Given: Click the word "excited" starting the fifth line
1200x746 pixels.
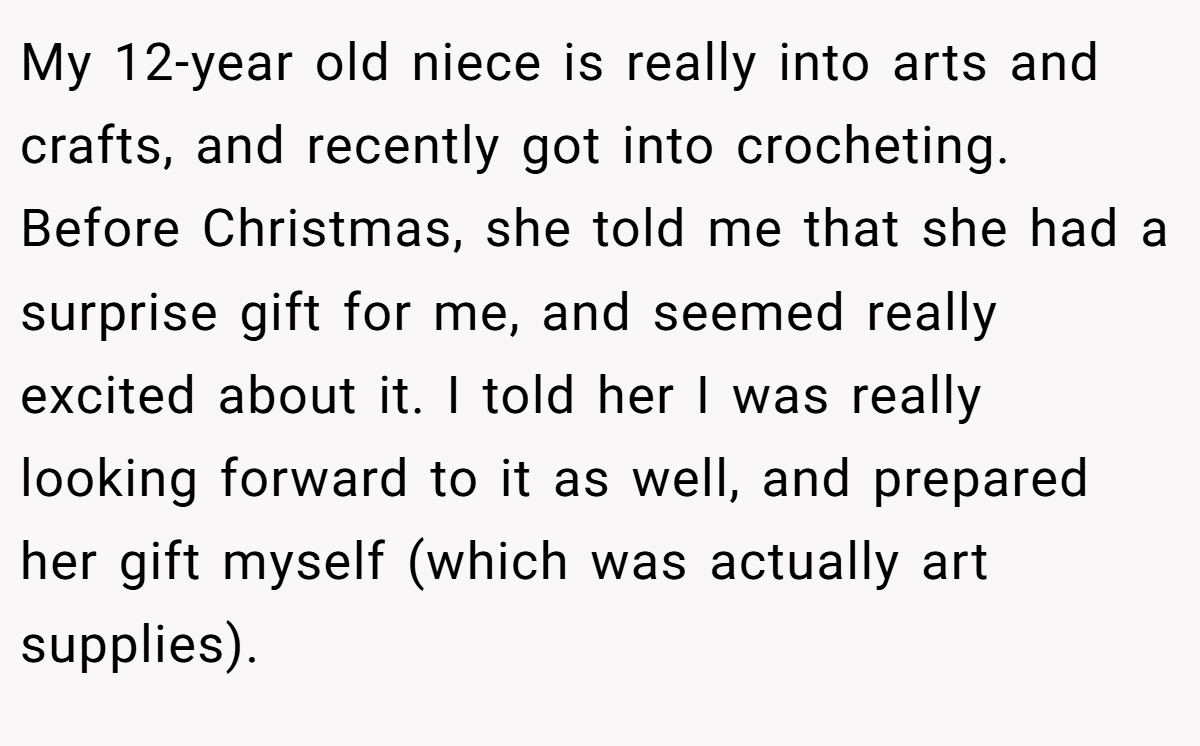Looking at the screenshot, I should coord(107,397).
